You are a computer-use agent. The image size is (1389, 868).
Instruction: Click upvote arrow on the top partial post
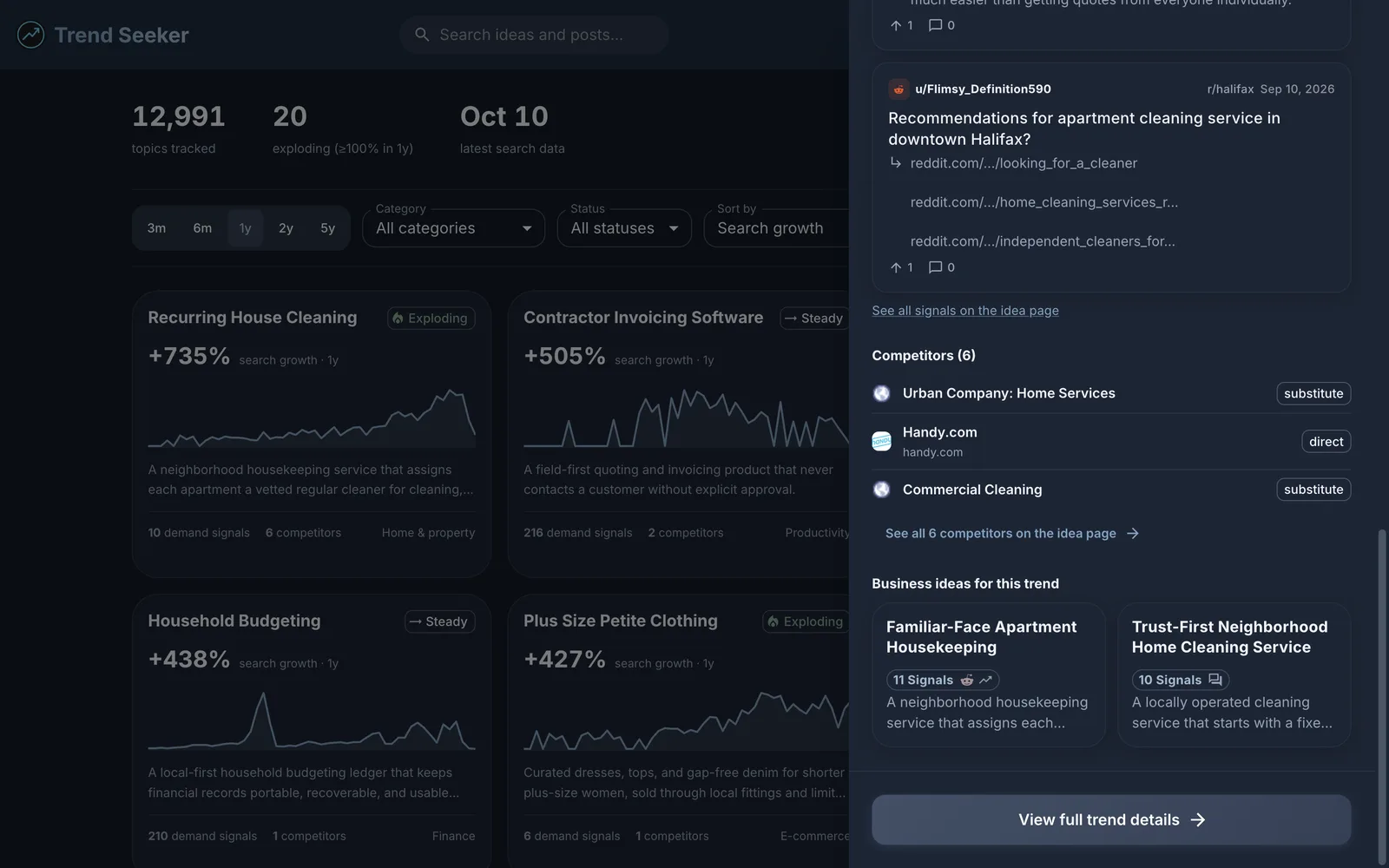(896, 25)
